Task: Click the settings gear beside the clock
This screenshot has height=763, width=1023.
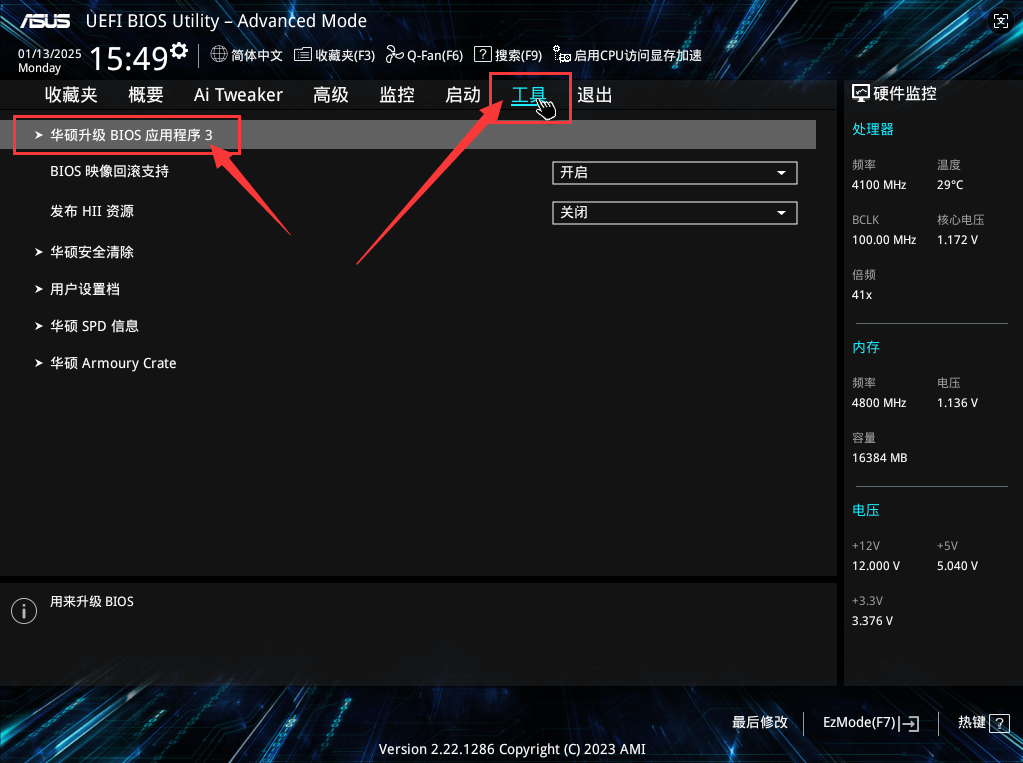Action: 179,50
